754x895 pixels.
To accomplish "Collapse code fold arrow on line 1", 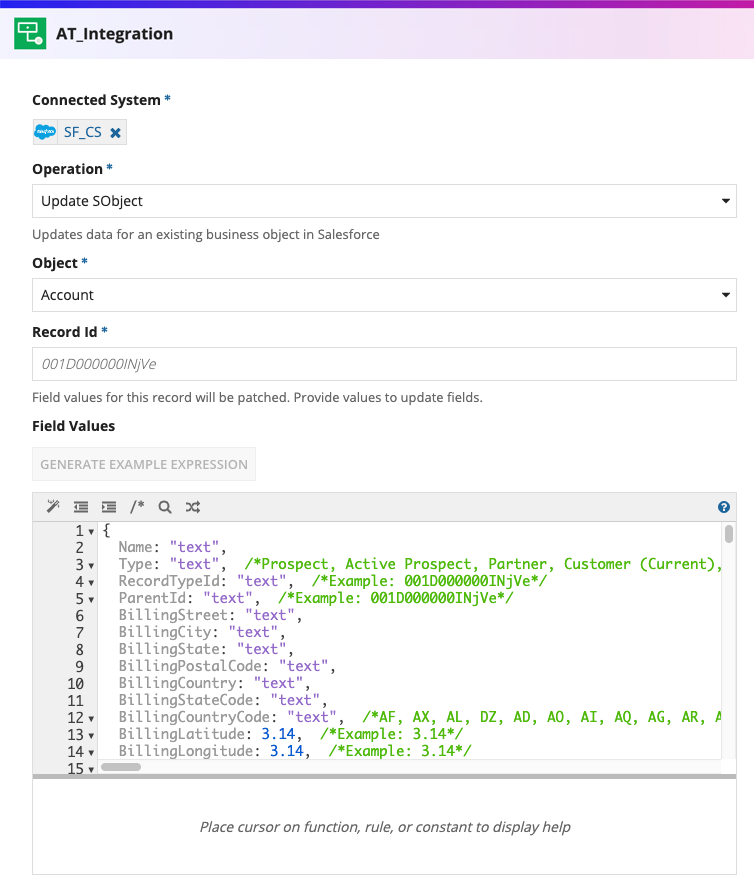I will (x=91, y=532).
